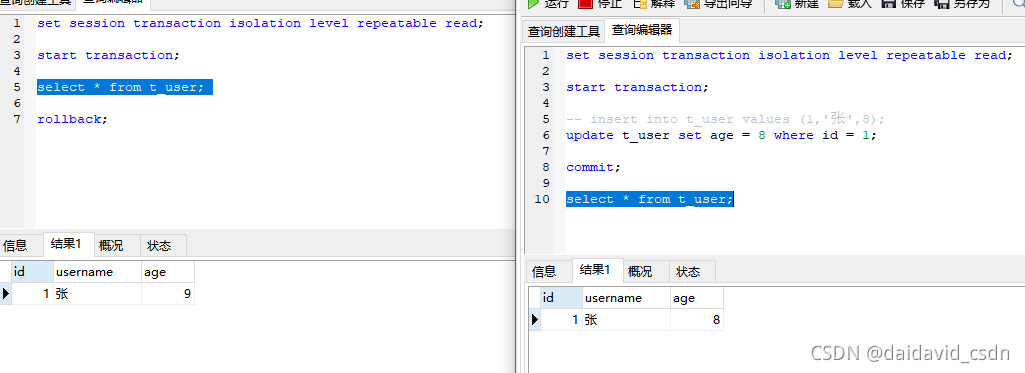This screenshot has height=373, width=1025.
Task: Click the Save (保存) disk icon
Action: click(x=888, y=3)
